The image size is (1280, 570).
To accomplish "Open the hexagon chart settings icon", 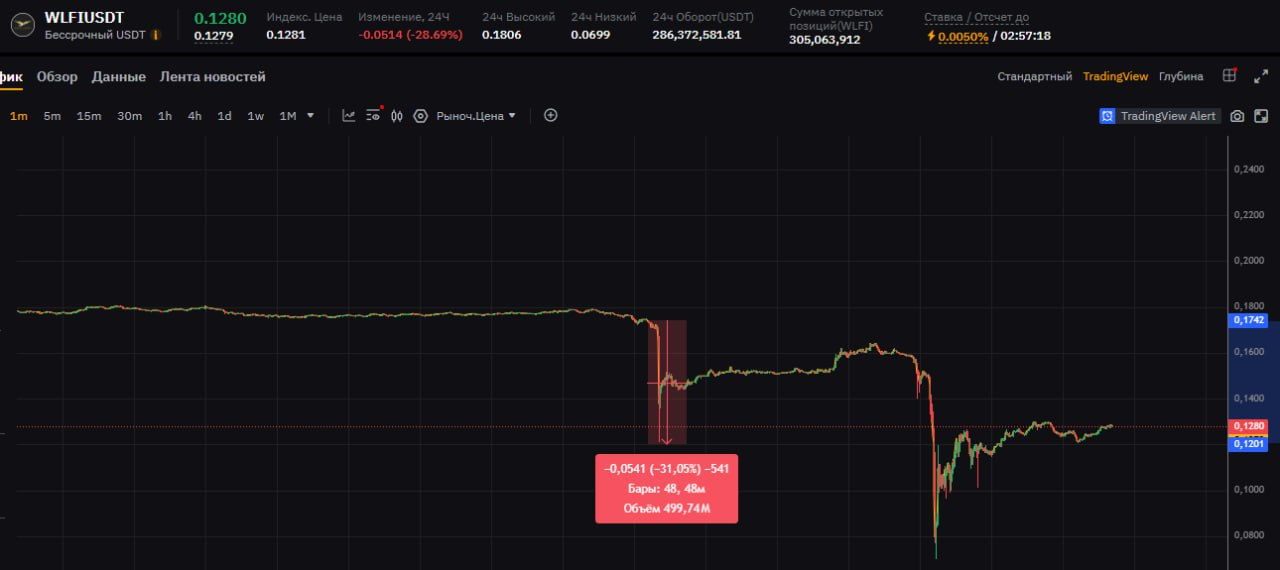I will point(420,116).
